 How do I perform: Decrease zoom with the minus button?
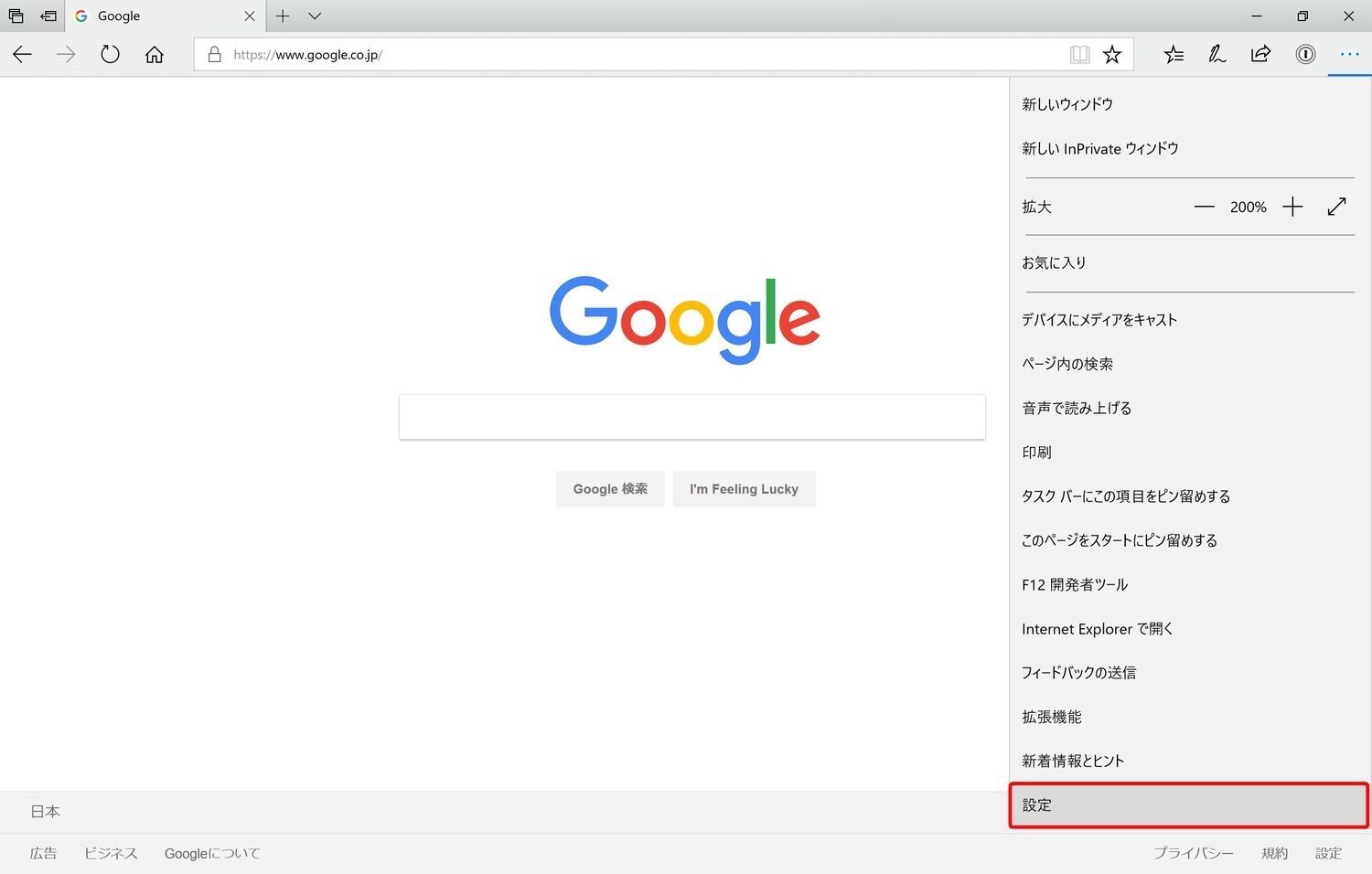pyautogui.click(x=1204, y=208)
